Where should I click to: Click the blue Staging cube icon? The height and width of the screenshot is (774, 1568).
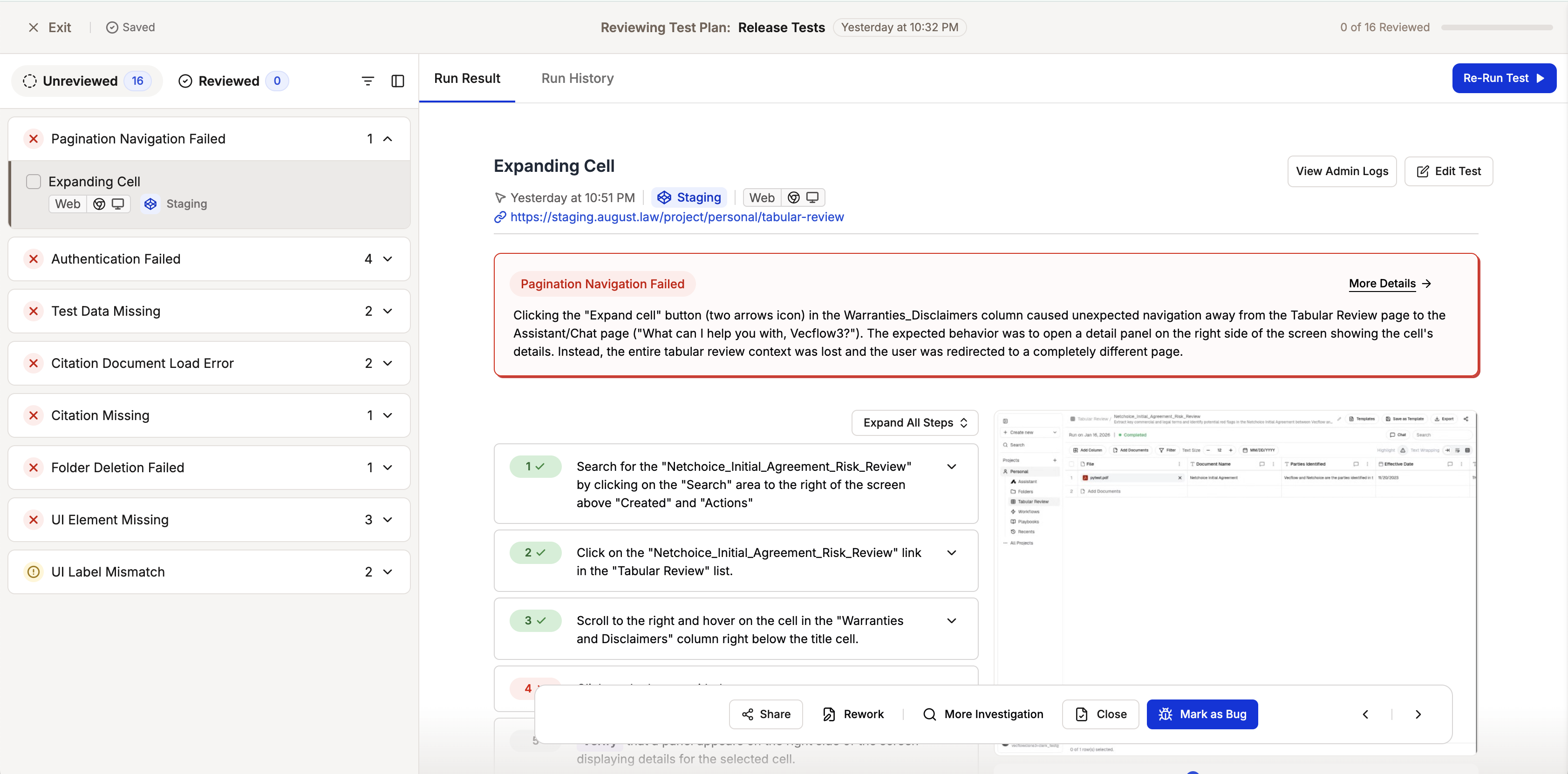tap(150, 204)
